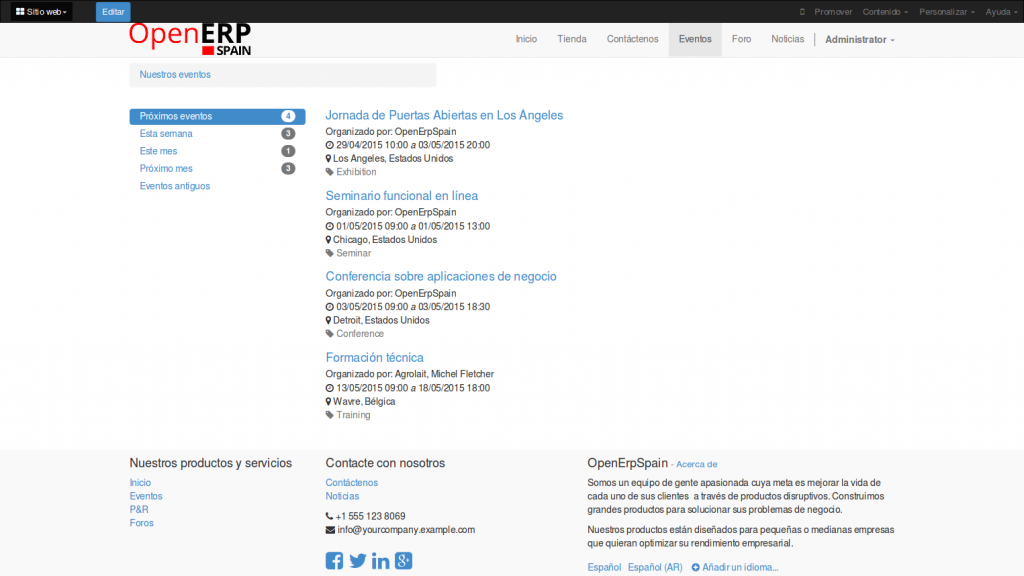Open the Administrator user dropdown
1024x576 pixels.
coord(859,40)
